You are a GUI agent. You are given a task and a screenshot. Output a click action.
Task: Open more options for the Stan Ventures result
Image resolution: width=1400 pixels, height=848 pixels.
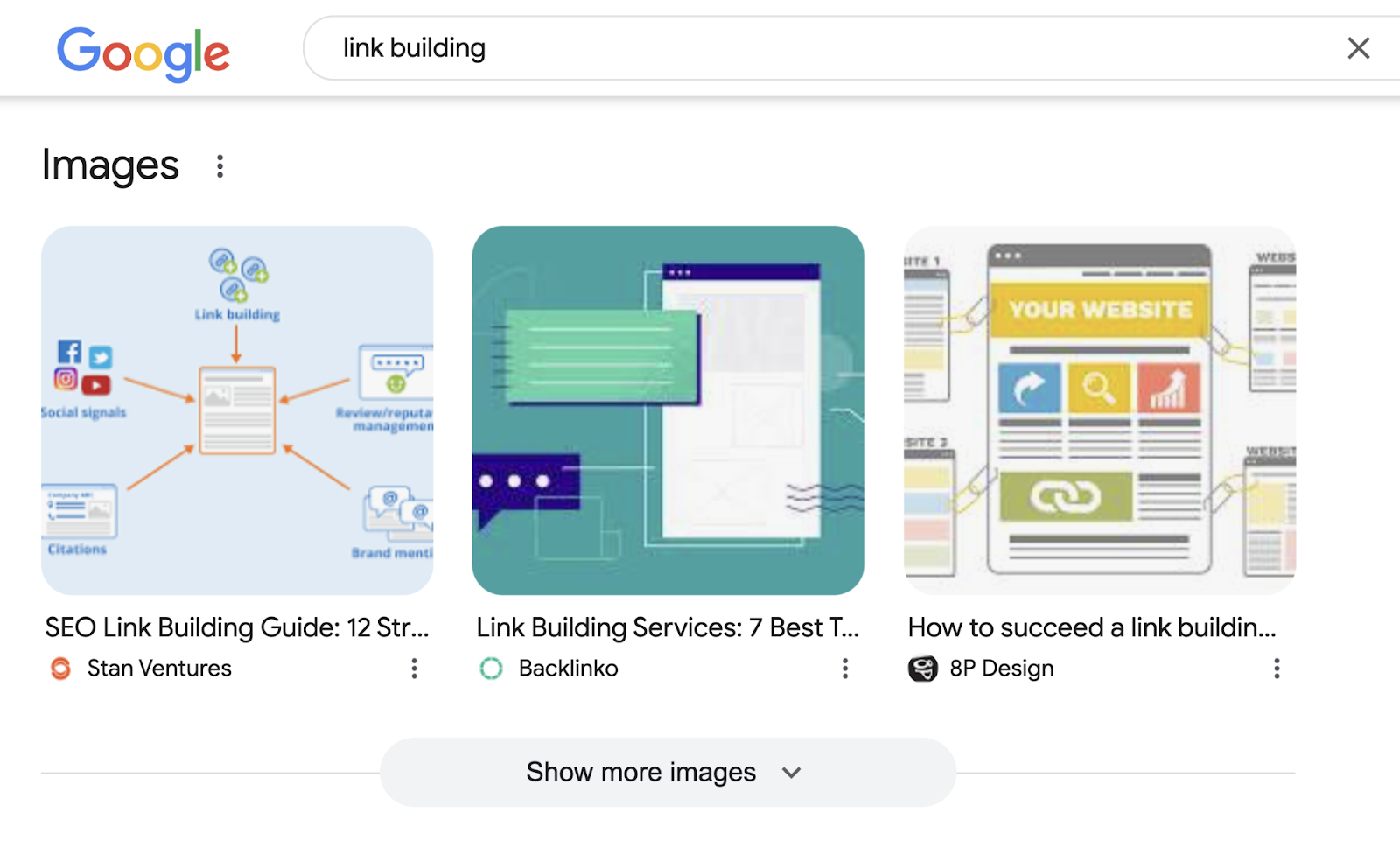coord(414,669)
